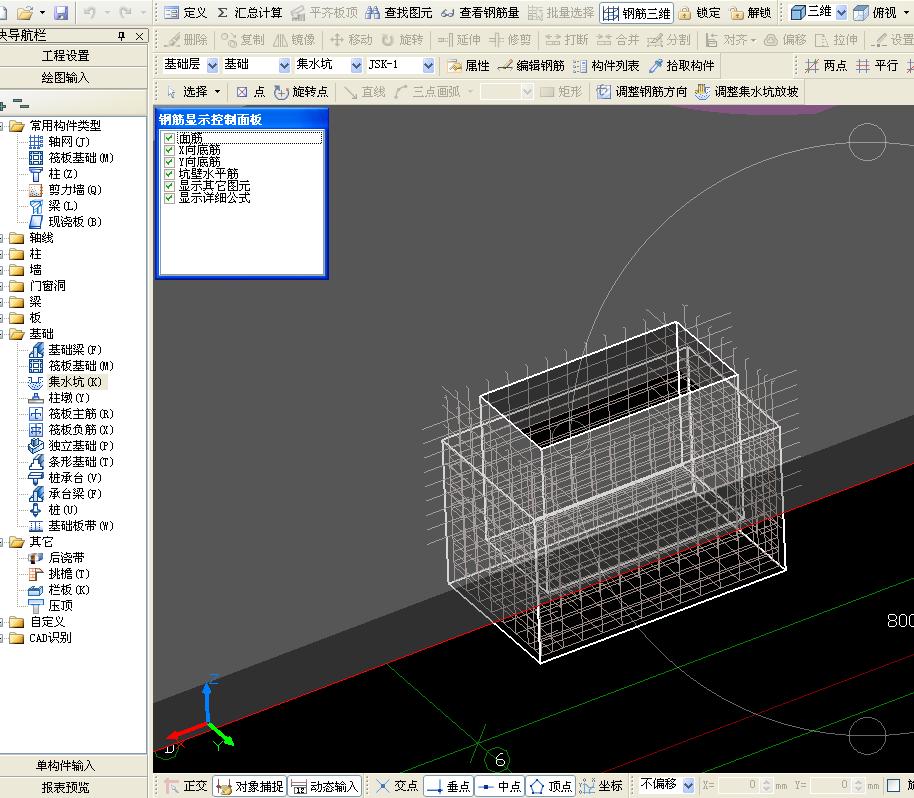Toggle the 坑壁水平筋 checkbox
Viewport: 914px width, 798px height.
[x=169, y=174]
